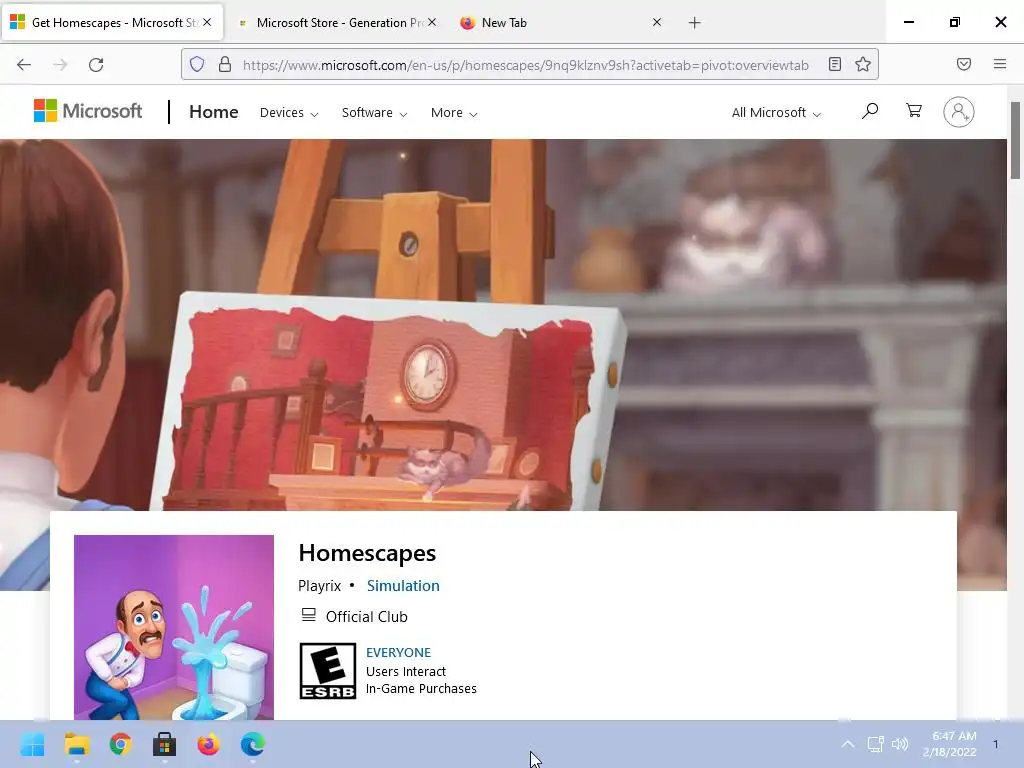
Task: Switch to Microsoft Store Generation tab
Action: click(336, 23)
